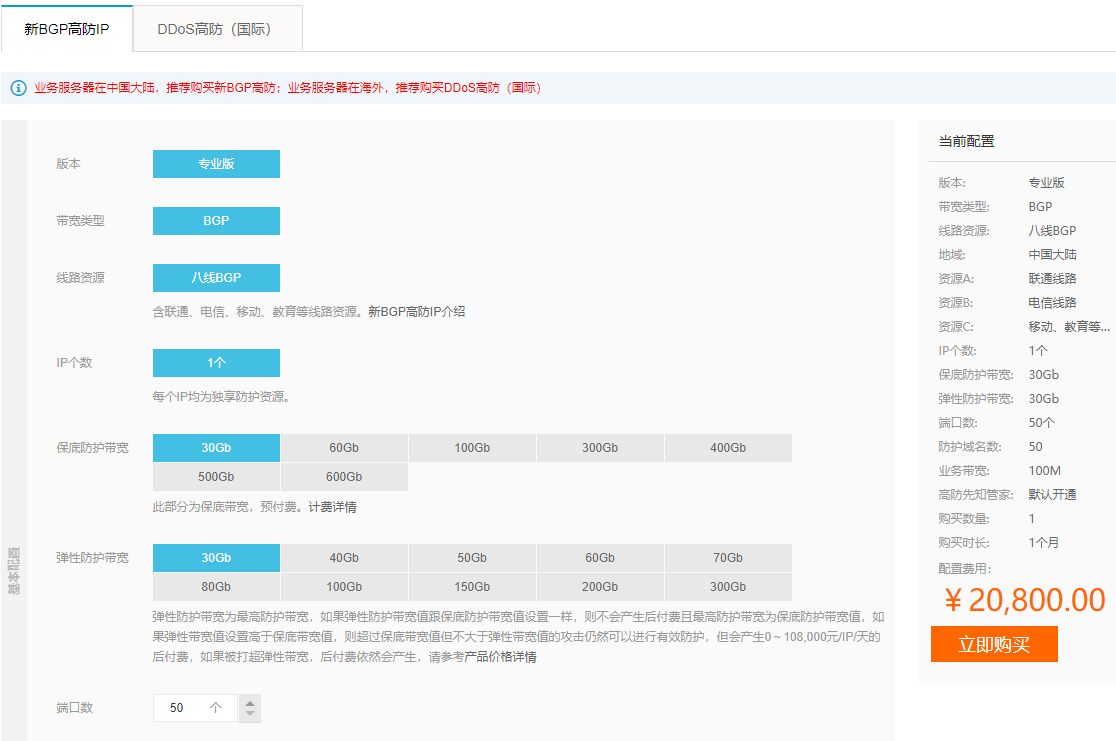
Task: Select 八线BGP for 线路资源
Action: click(x=216, y=278)
